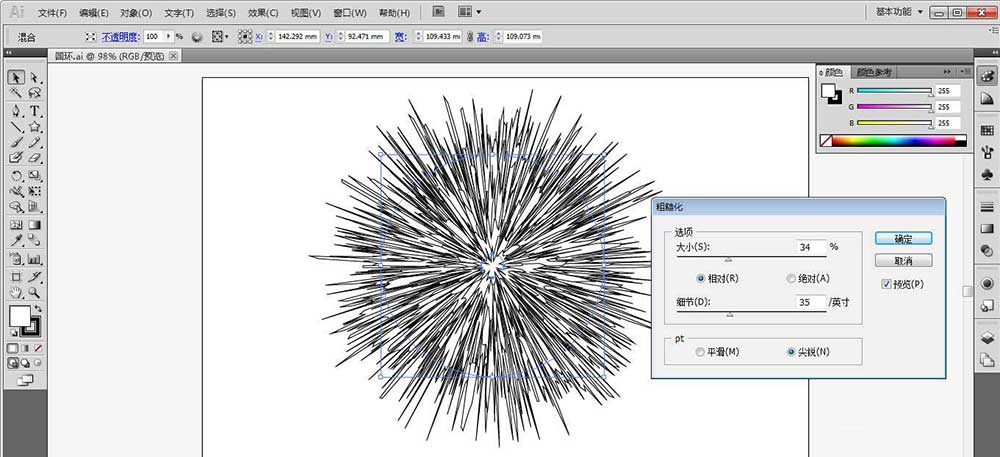
Task: Select the Magic Wand tool
Action: (x=16, y=94)
